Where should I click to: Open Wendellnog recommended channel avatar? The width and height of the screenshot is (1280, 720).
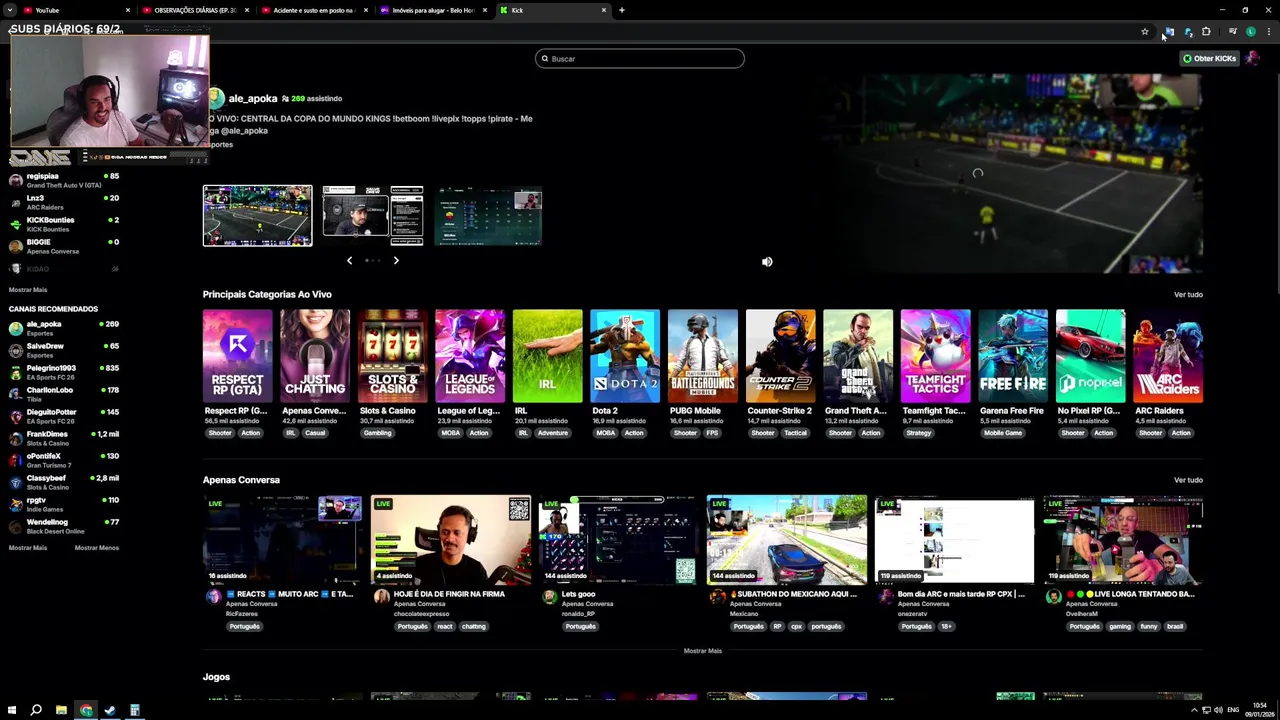point(15,527)
